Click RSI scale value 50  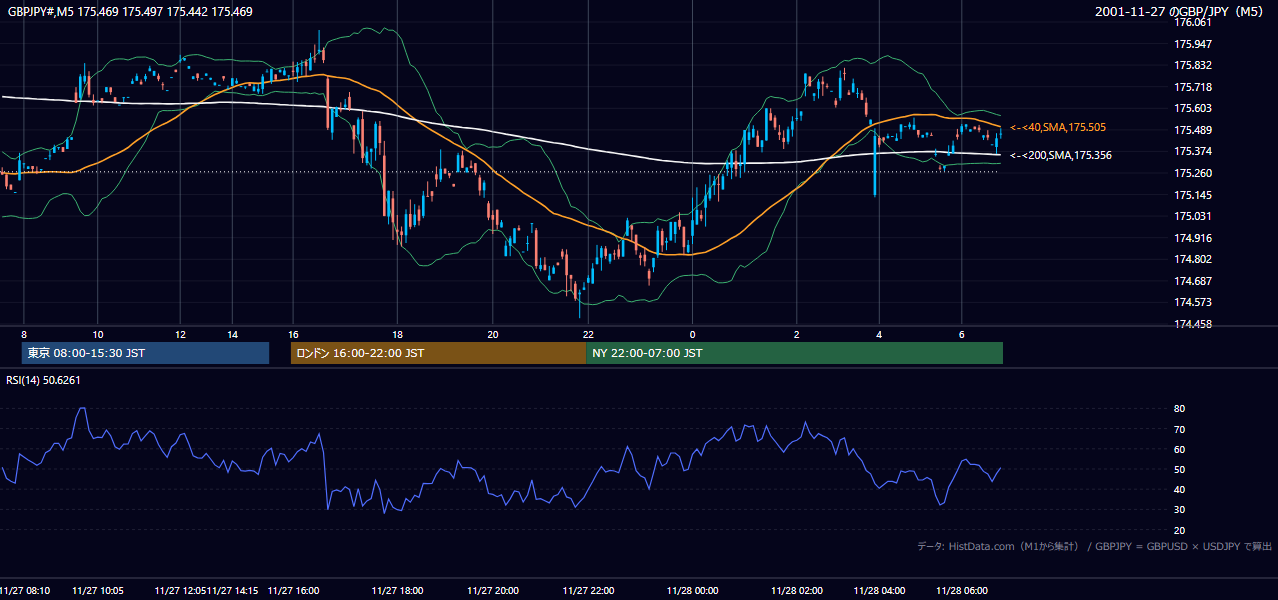pos(1180,469)
